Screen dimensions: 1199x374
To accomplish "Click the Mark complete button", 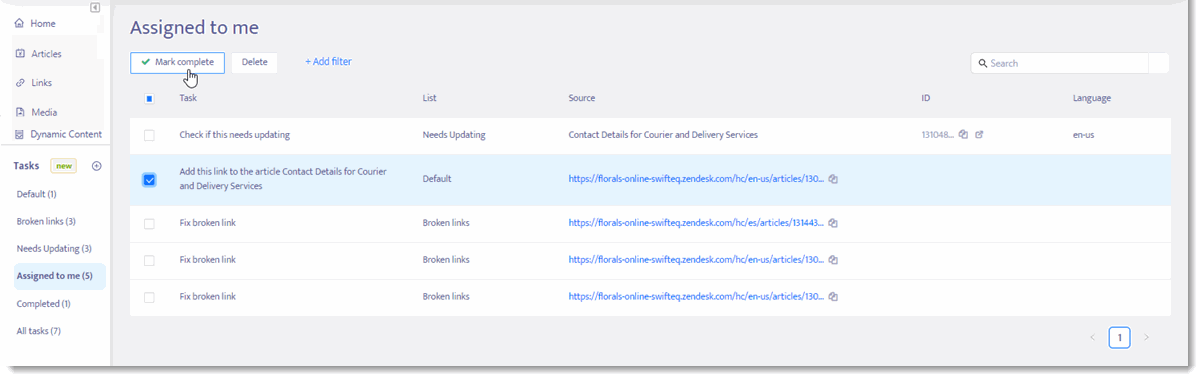I will coord(177,63).
